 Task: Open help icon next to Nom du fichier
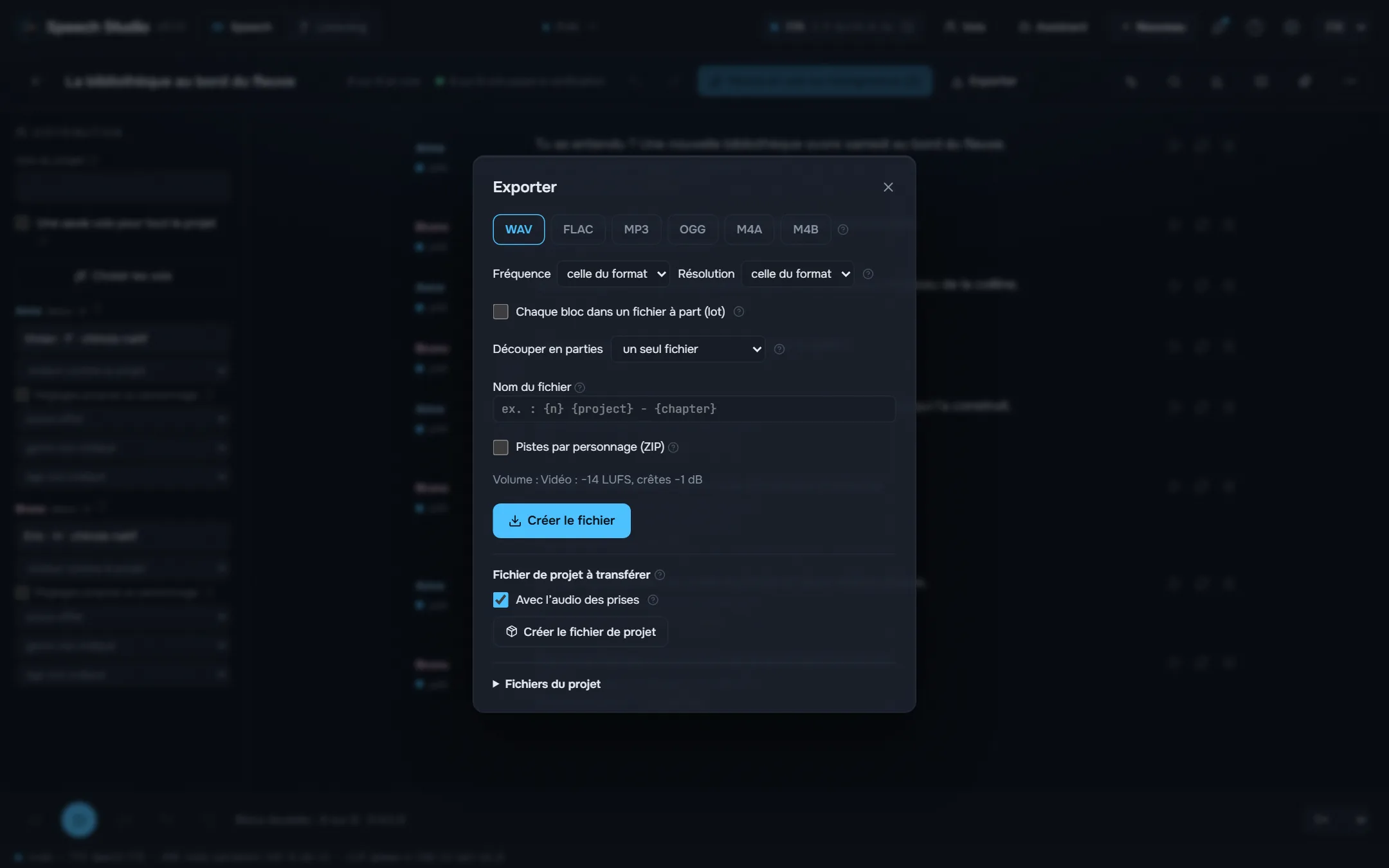(579, 388)
